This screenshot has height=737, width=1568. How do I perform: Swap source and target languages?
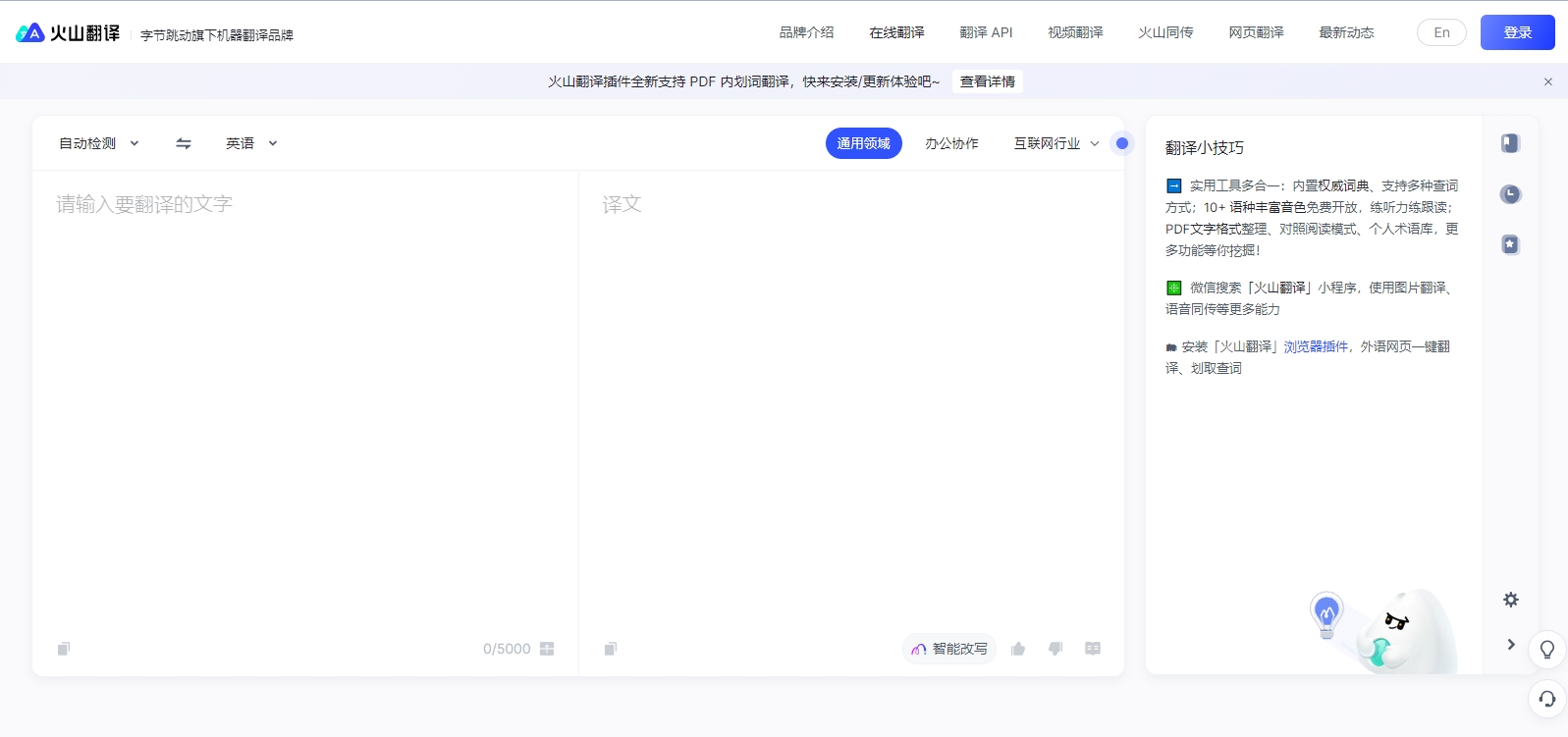(184, 143)
